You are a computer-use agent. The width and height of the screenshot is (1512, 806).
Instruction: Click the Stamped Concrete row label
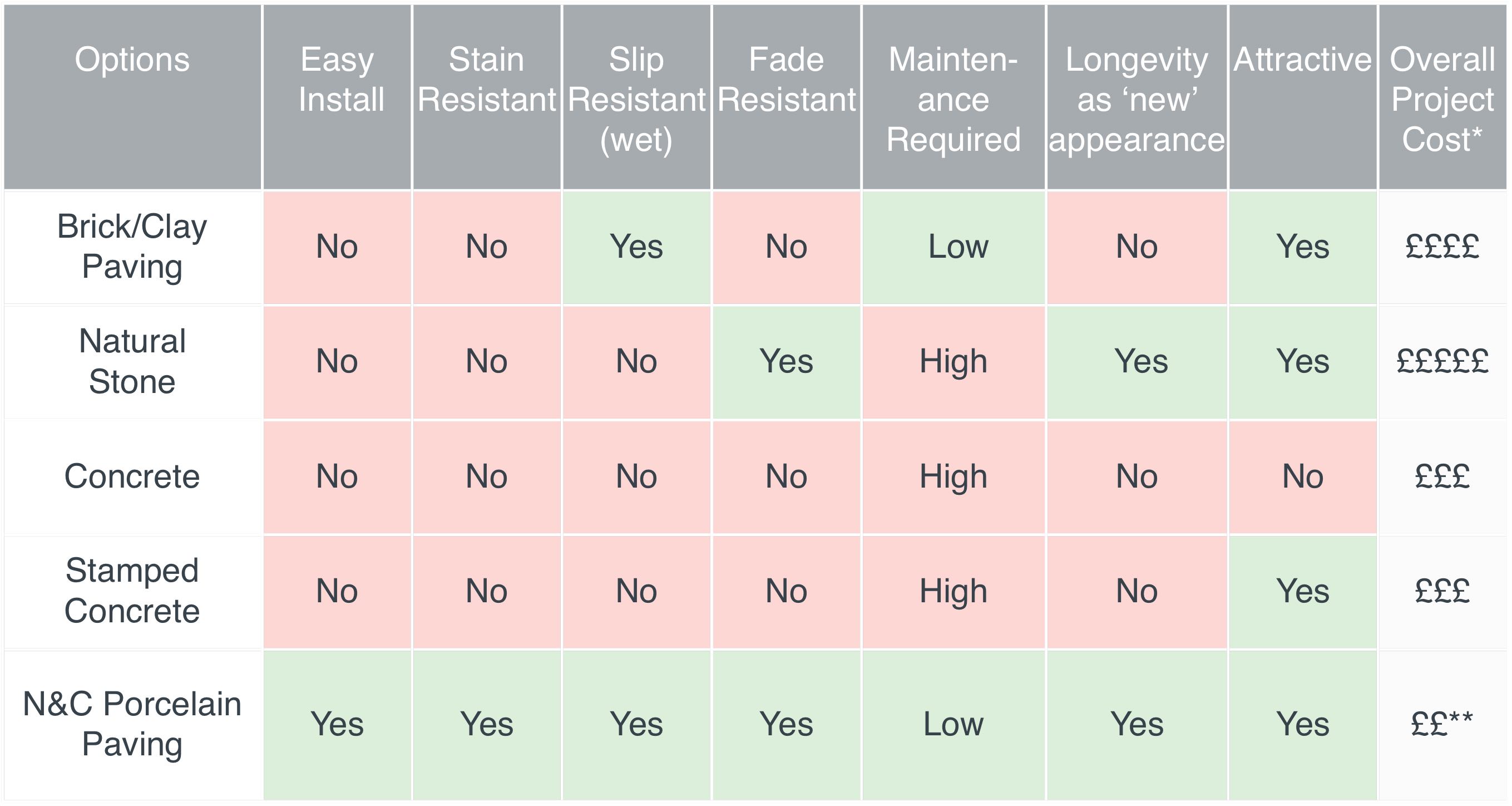point(132,591)
